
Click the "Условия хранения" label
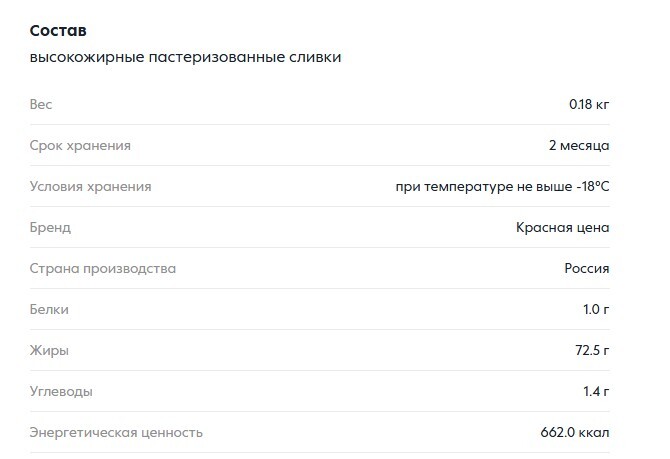coord(90,186)
